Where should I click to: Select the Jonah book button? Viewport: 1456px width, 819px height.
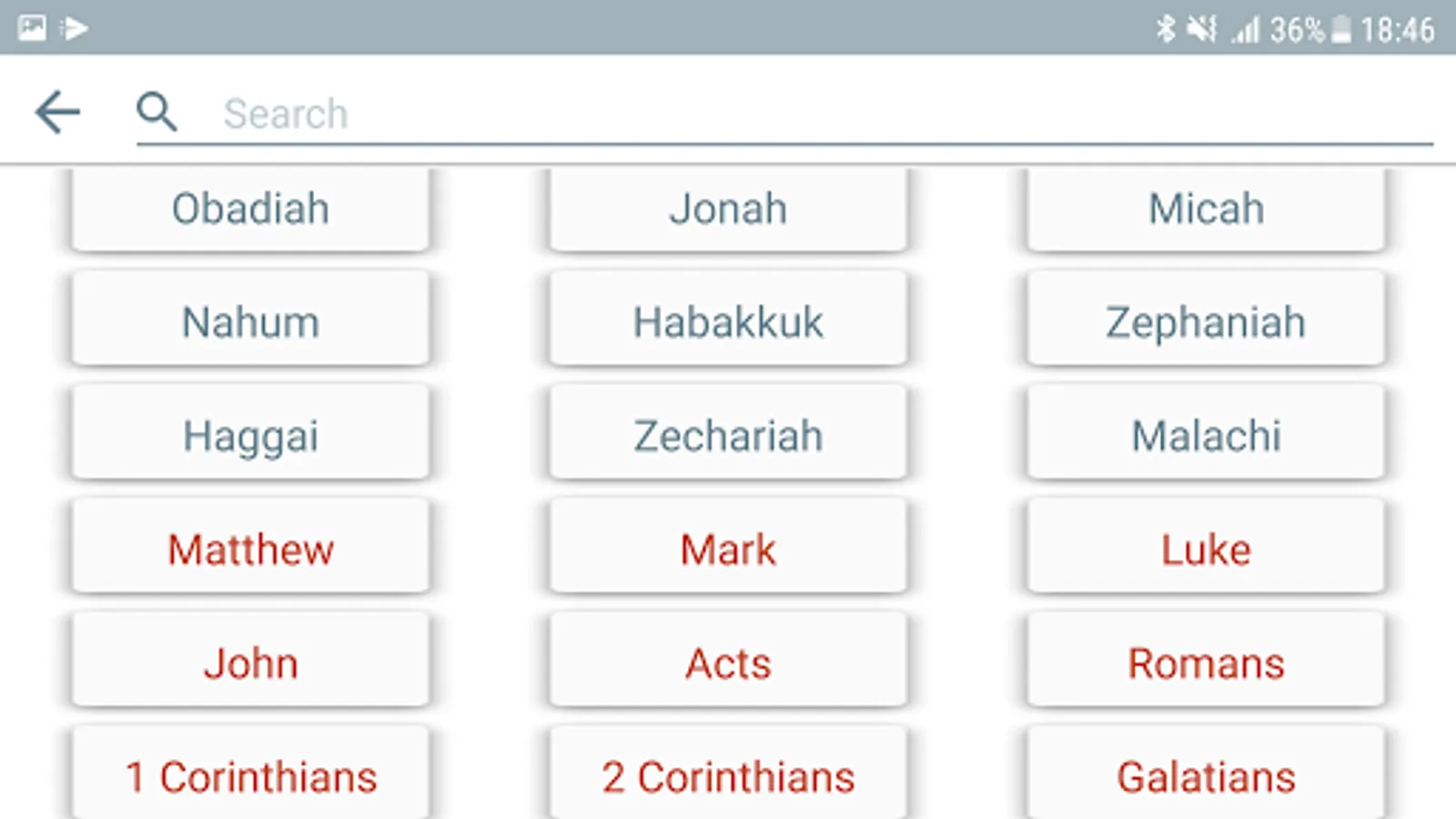tap(728, 208)
